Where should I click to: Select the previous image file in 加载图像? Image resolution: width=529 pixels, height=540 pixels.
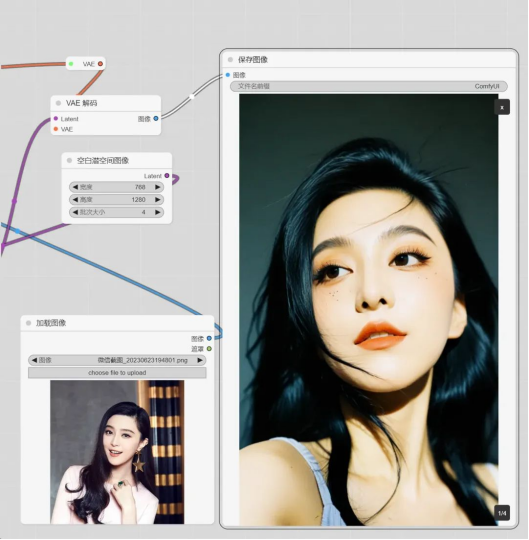(x=34, y=360)
